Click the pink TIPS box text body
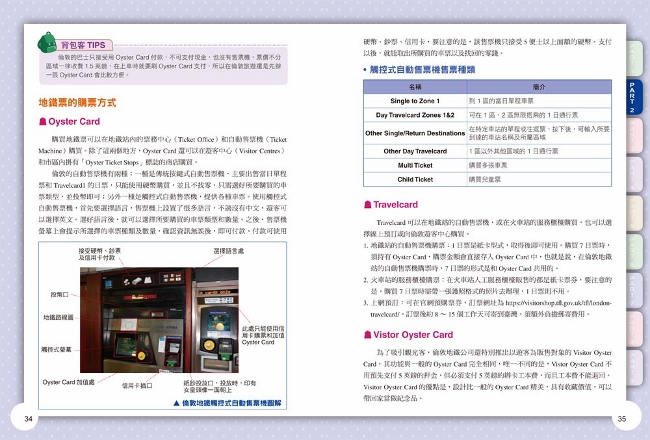This screenshot has height=440, width=650. pyautogui.click(x=163, y=66)
